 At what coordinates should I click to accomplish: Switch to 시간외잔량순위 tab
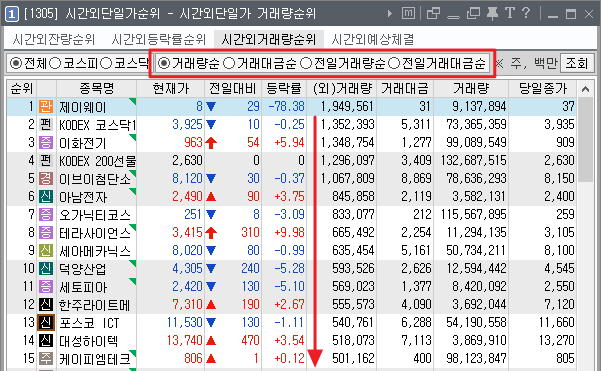pos(54,39)
